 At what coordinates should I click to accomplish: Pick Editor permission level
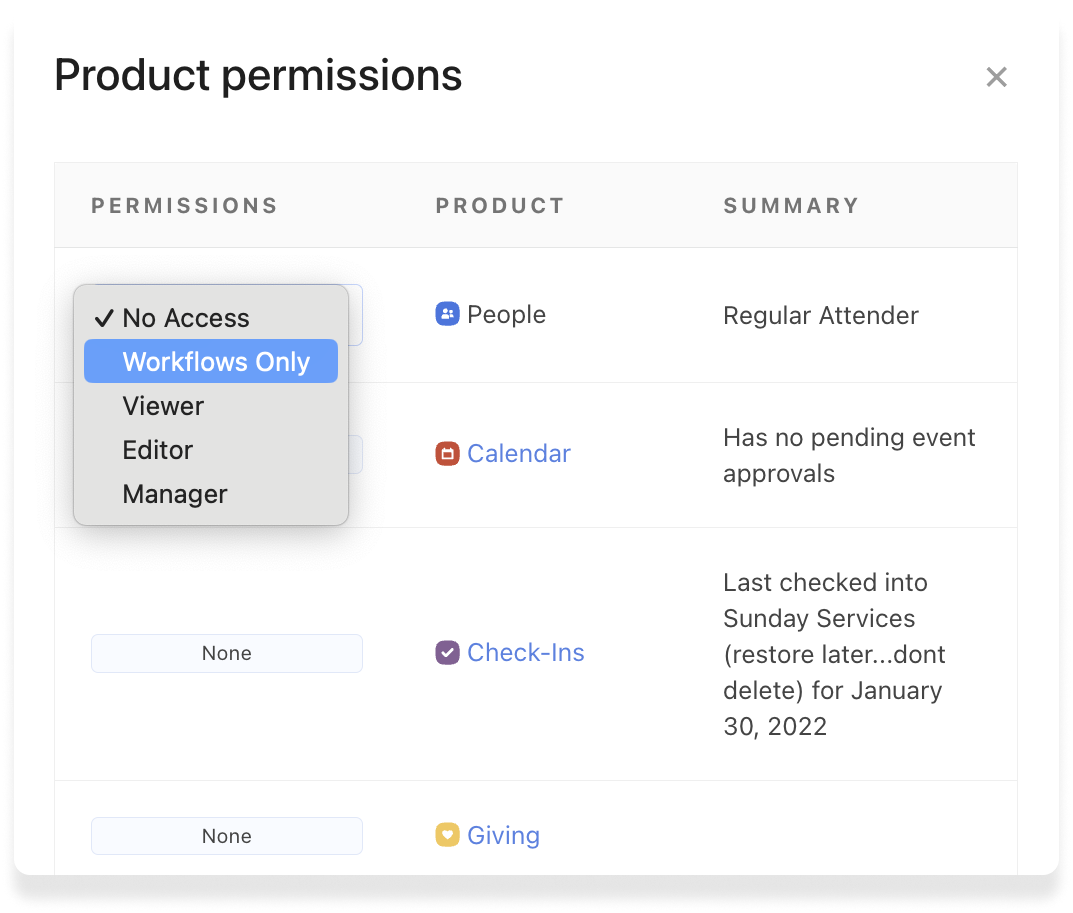pyautogui.click(x=158, y=450)
